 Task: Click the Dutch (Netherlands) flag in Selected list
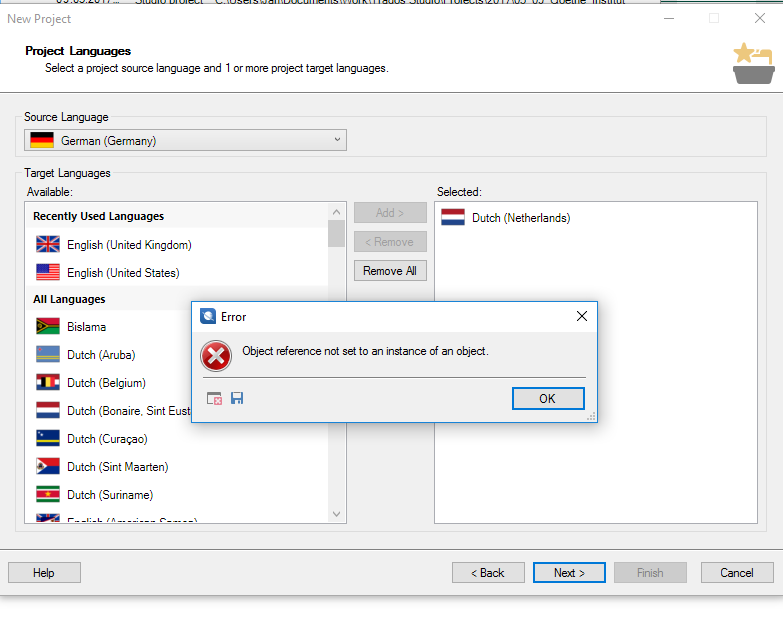click(453, 217)
